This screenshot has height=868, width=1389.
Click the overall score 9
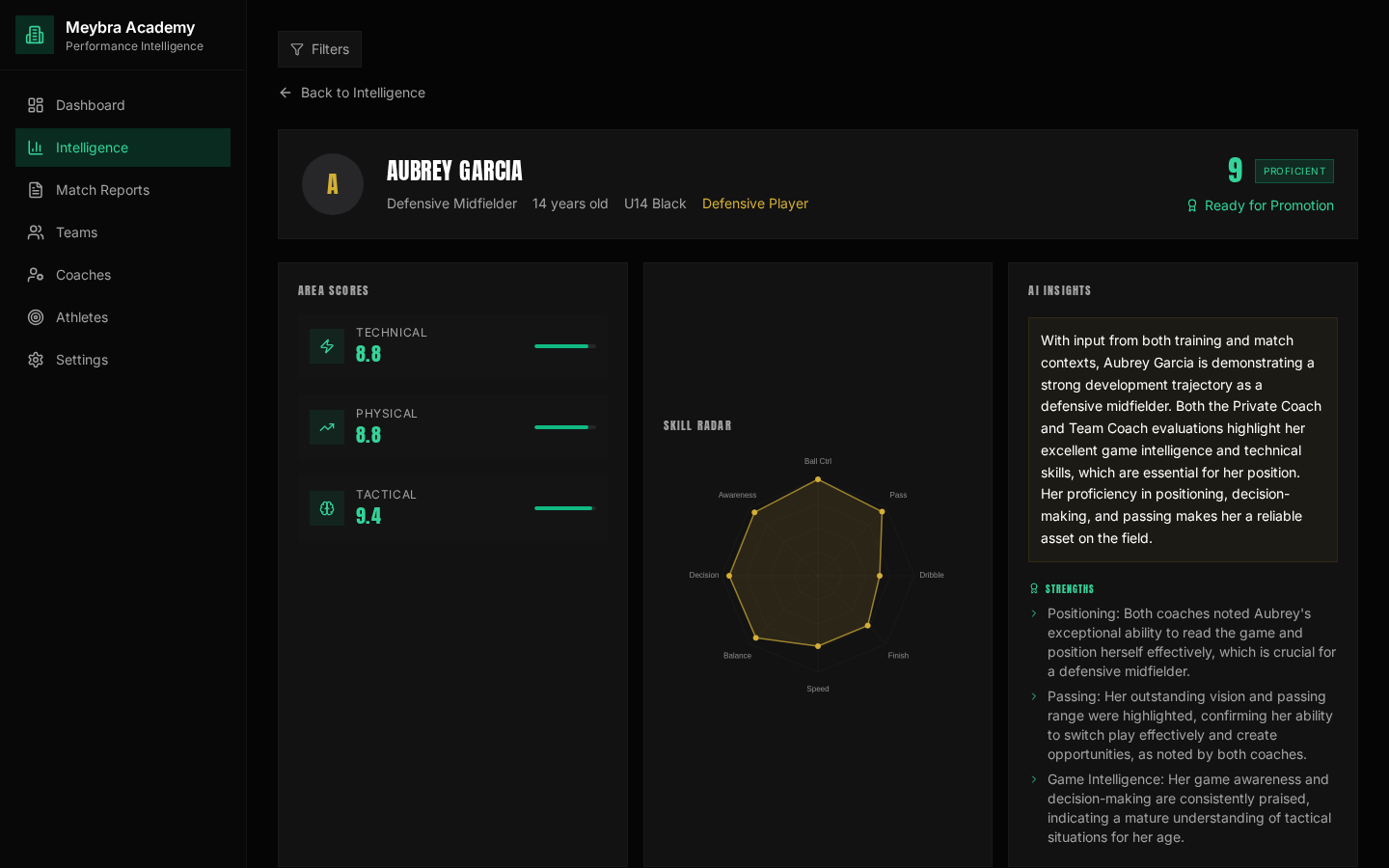(1235, 171)
